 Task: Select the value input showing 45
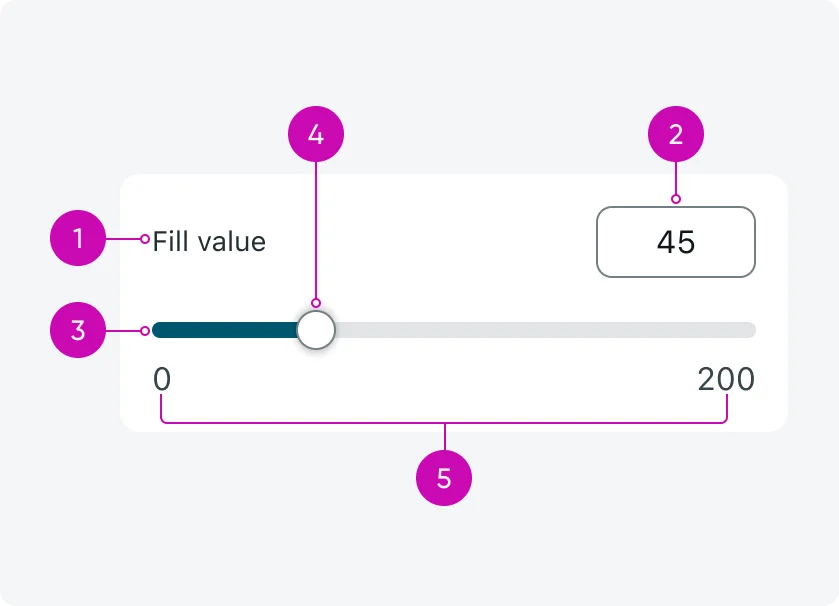[676, 242]
